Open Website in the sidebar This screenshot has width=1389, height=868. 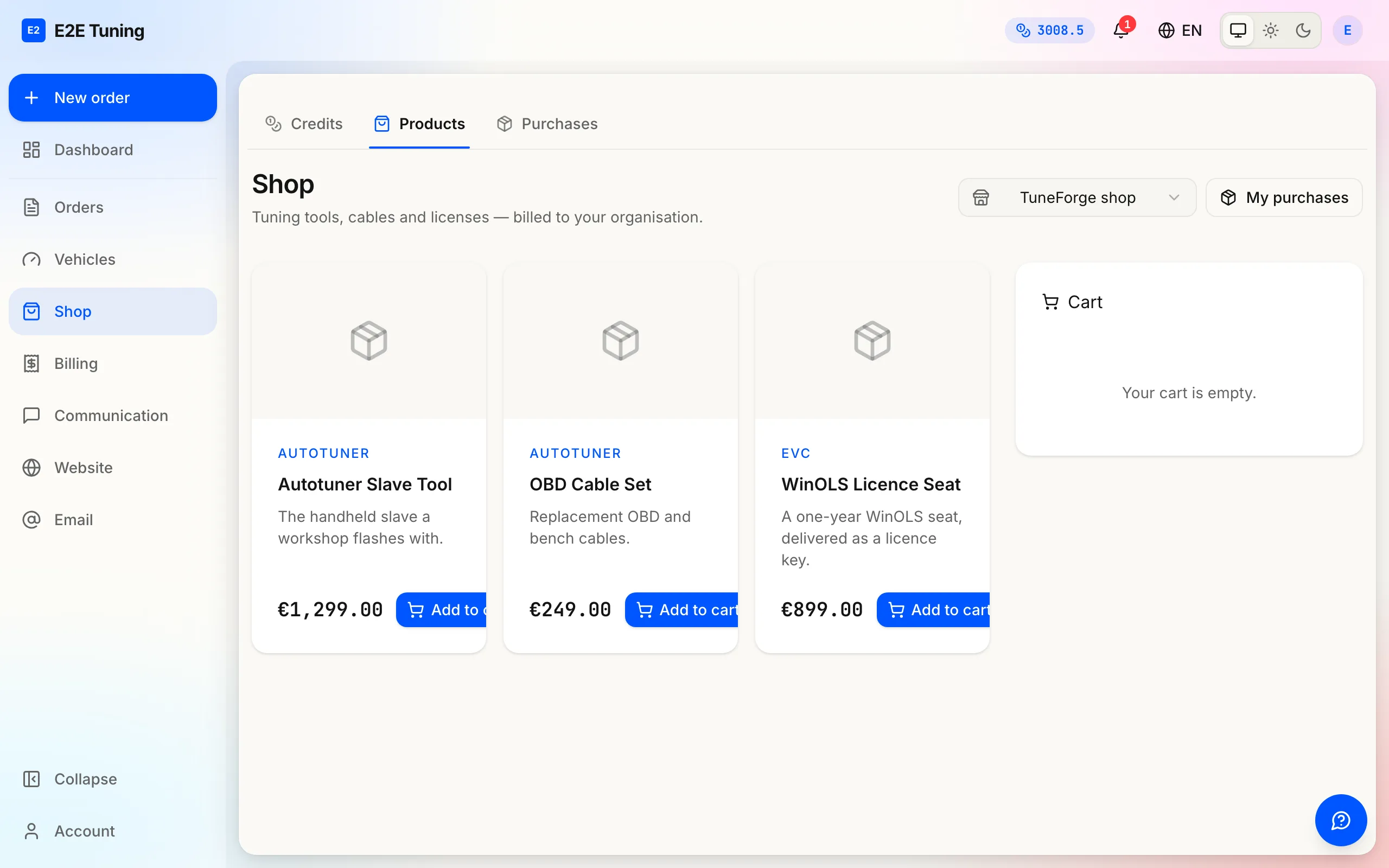click(x=112, y=468)
